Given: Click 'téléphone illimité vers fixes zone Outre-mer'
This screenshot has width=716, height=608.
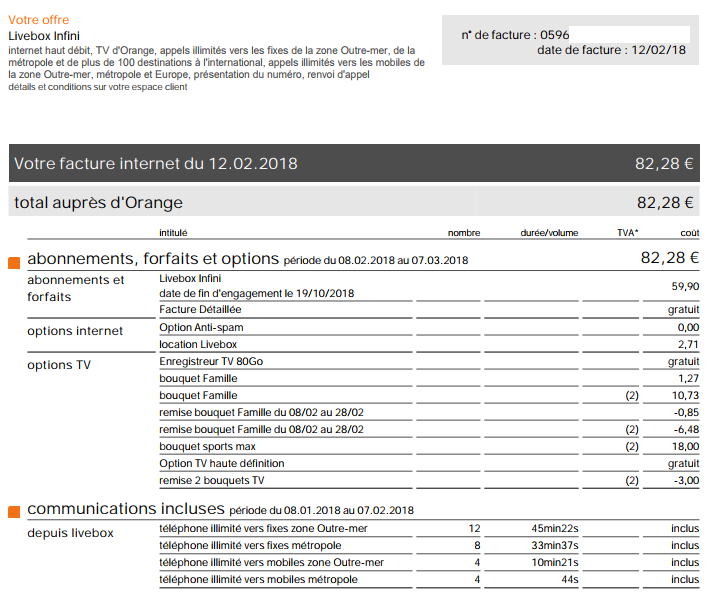Looking at the screenshot, I should pos(263,529).
